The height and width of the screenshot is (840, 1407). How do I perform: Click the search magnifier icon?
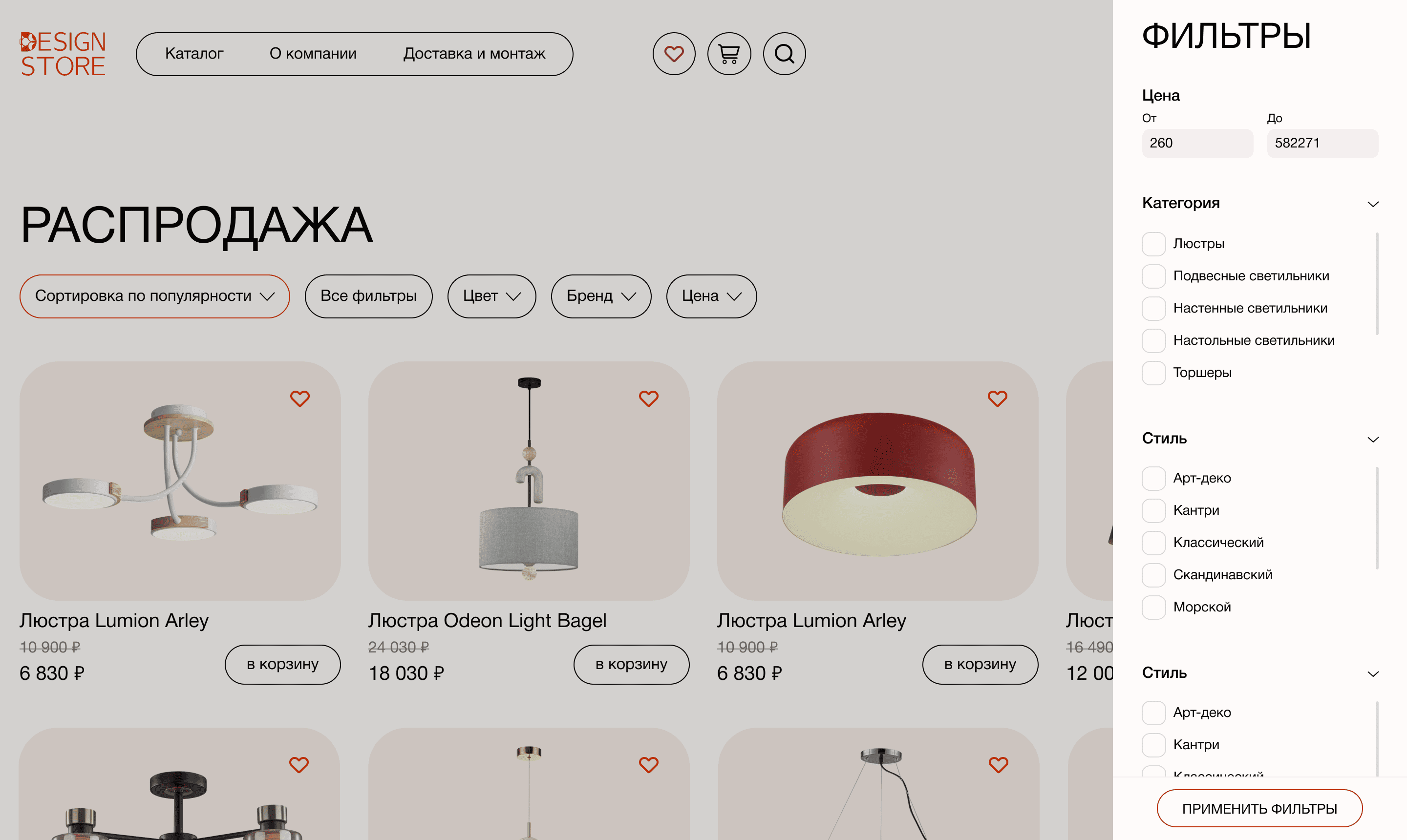(784, 54)
